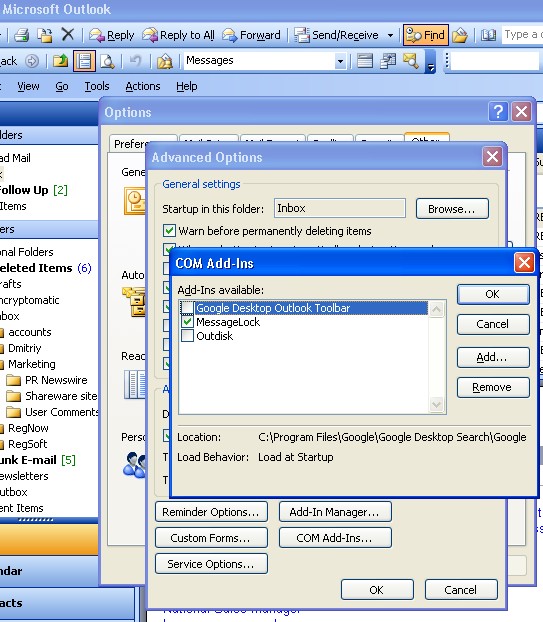This screenshot has width=543, height=622.
Task: Click the Add... button
Action: pyautogui.click(x=493, y=357)
